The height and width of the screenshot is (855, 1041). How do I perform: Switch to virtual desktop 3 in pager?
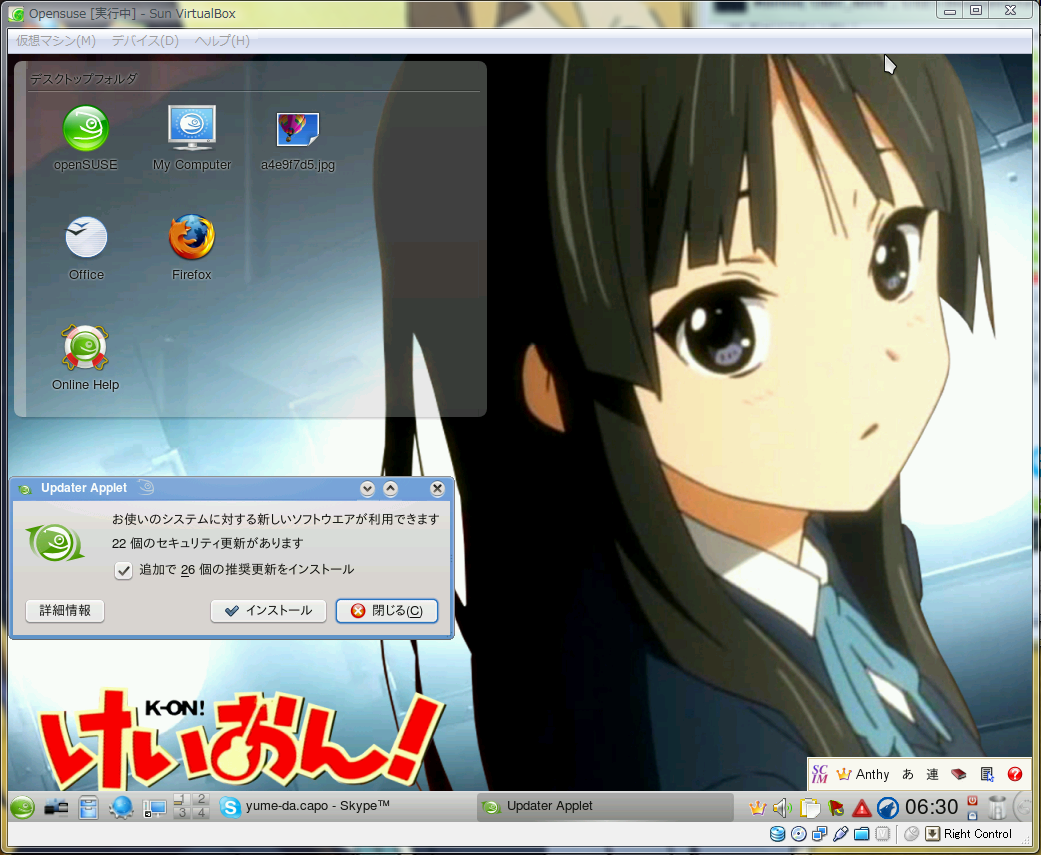point(182,813)
